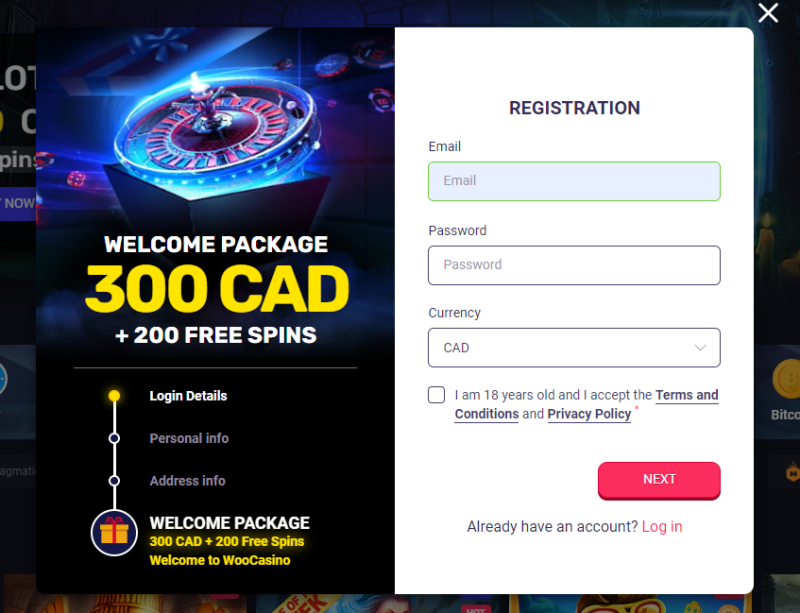View the Privacy Policy
800x613 pixels.
pos(588,414)
